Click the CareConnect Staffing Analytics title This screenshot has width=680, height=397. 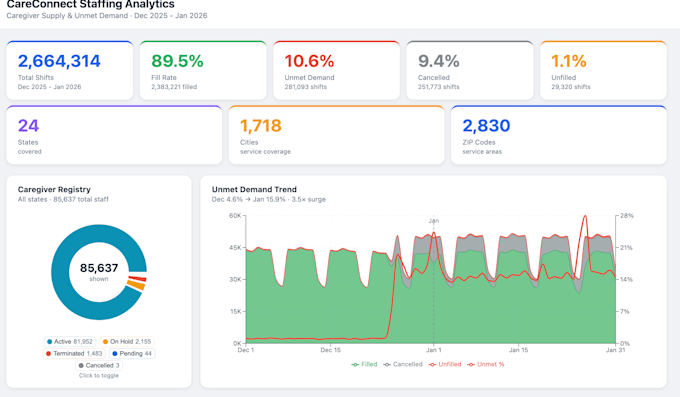pyautogui.click(x=91, y=4)
